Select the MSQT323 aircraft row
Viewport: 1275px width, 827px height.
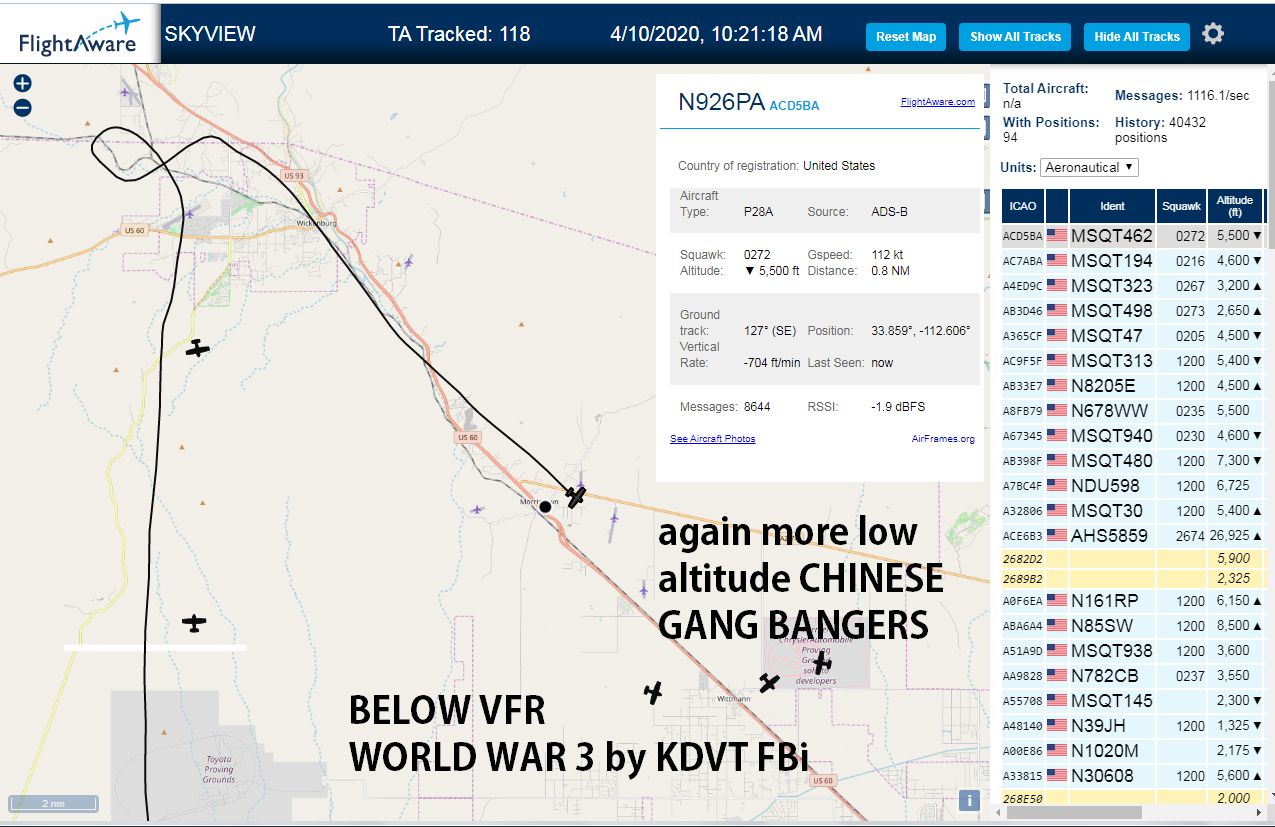[x=1134, y=286]
